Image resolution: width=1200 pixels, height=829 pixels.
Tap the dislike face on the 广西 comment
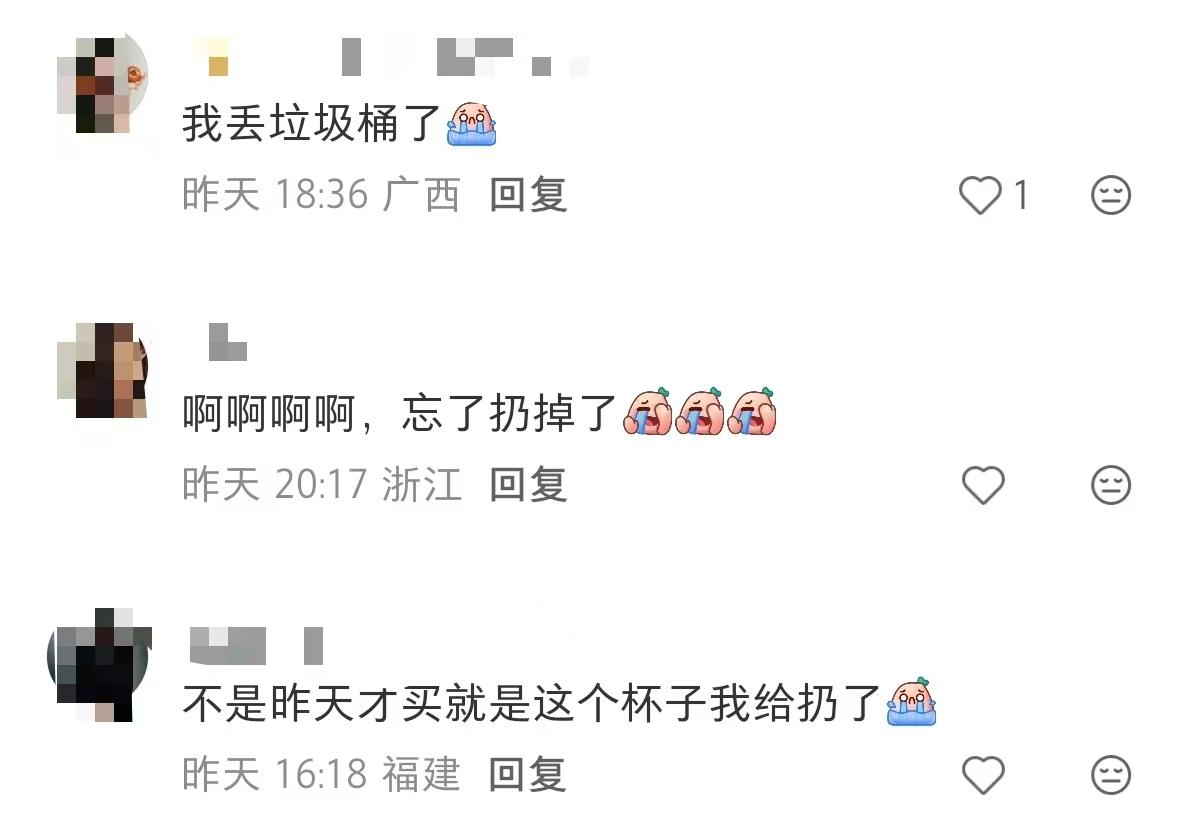tap(1110, 195)
